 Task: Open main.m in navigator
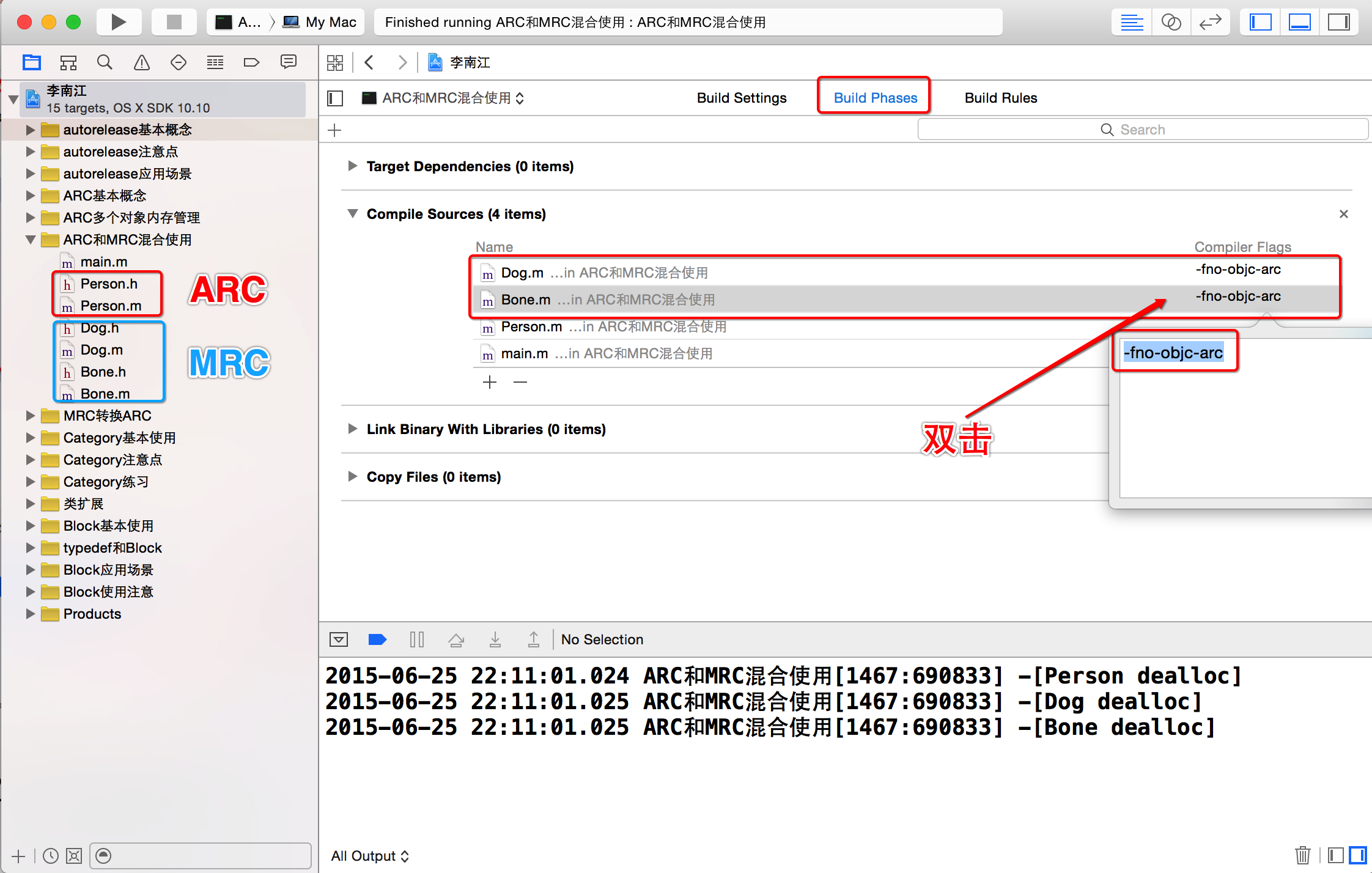point(104,262)
